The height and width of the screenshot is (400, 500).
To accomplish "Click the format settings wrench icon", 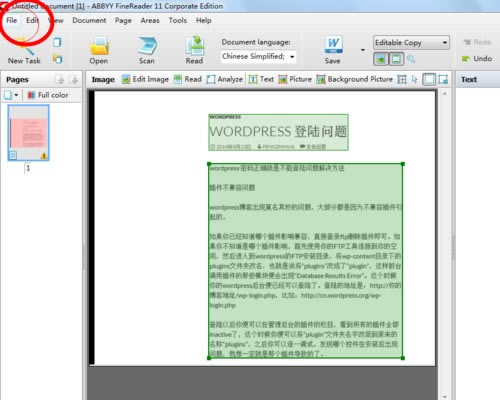I will point(411,59).
